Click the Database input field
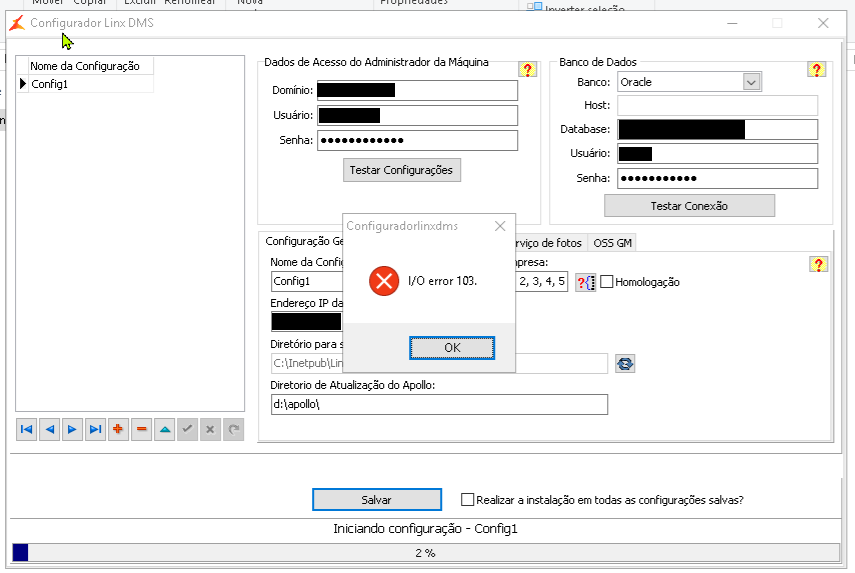The width and height of the screenshot is (855, 573). coord(718,130)
